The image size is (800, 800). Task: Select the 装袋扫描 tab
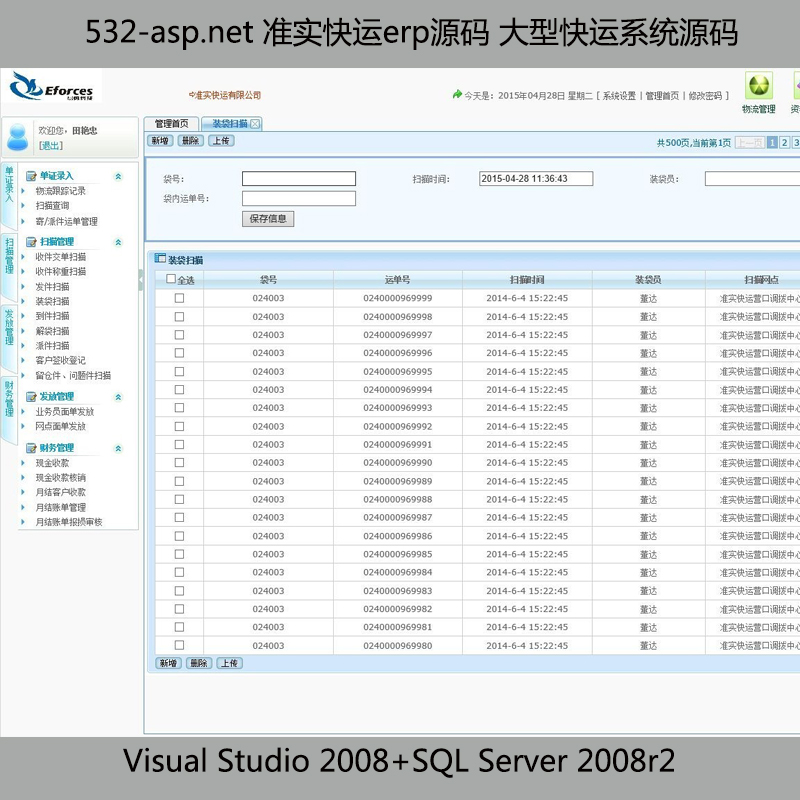(230, 124)
